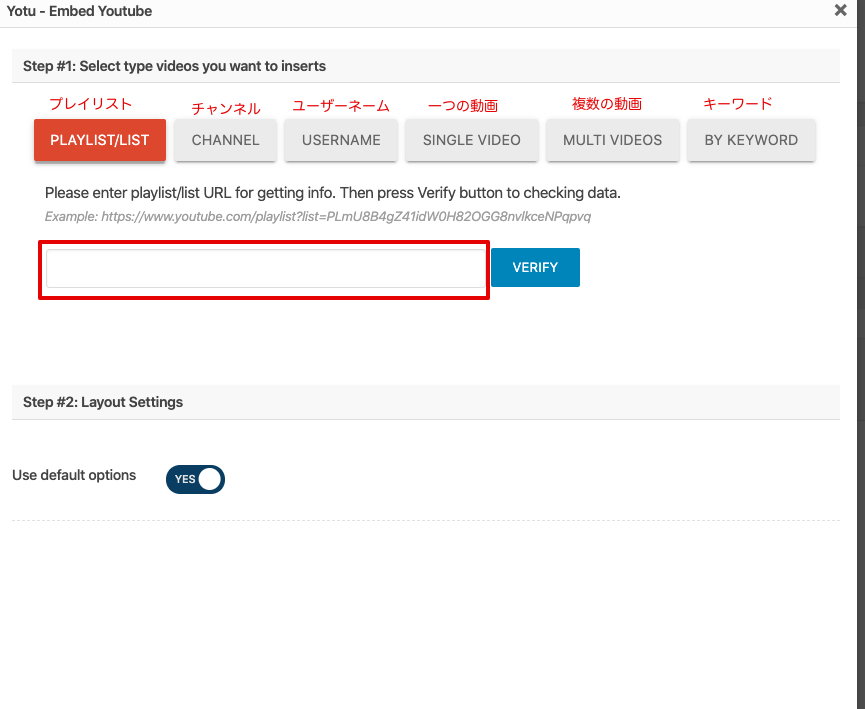
Task: Click the 'Use default options' label
Action: tap(74, 475)
